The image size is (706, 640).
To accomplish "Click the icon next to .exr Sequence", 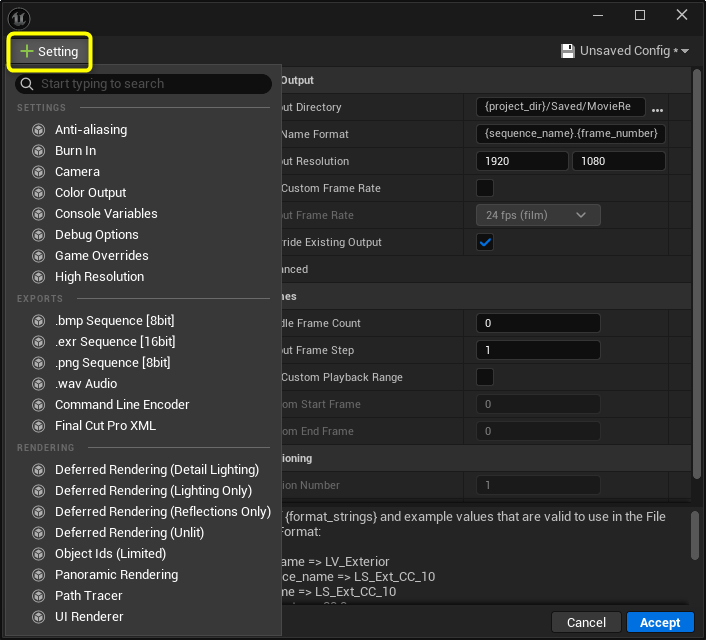I will pyautogui.click(x=39, y=342).
